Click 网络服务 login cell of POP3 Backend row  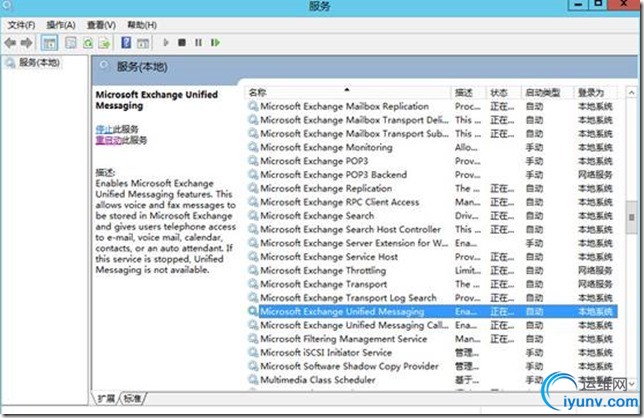[x=596, y=175]
